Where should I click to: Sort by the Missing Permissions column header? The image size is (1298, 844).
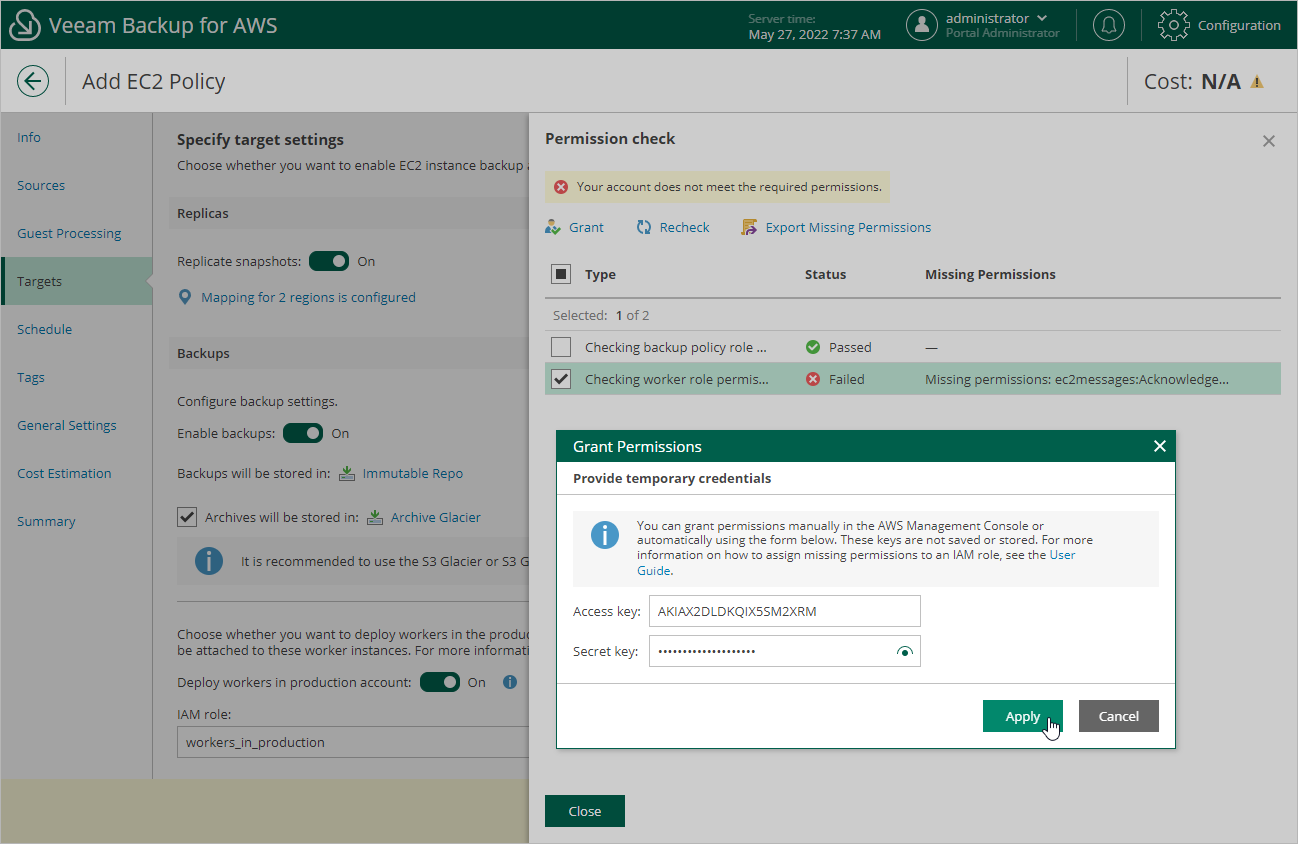pyautogui.click(x=990, y=274)
